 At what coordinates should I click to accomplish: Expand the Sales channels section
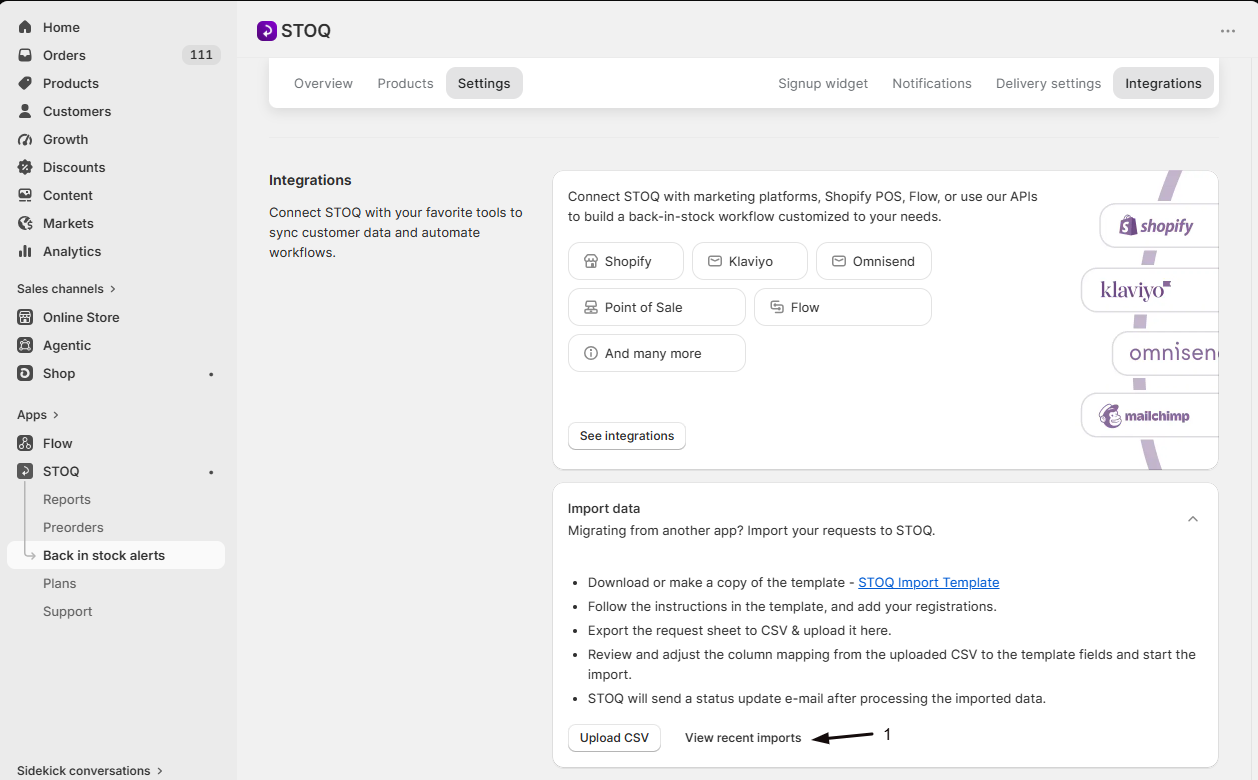click(x=66, y=289)
